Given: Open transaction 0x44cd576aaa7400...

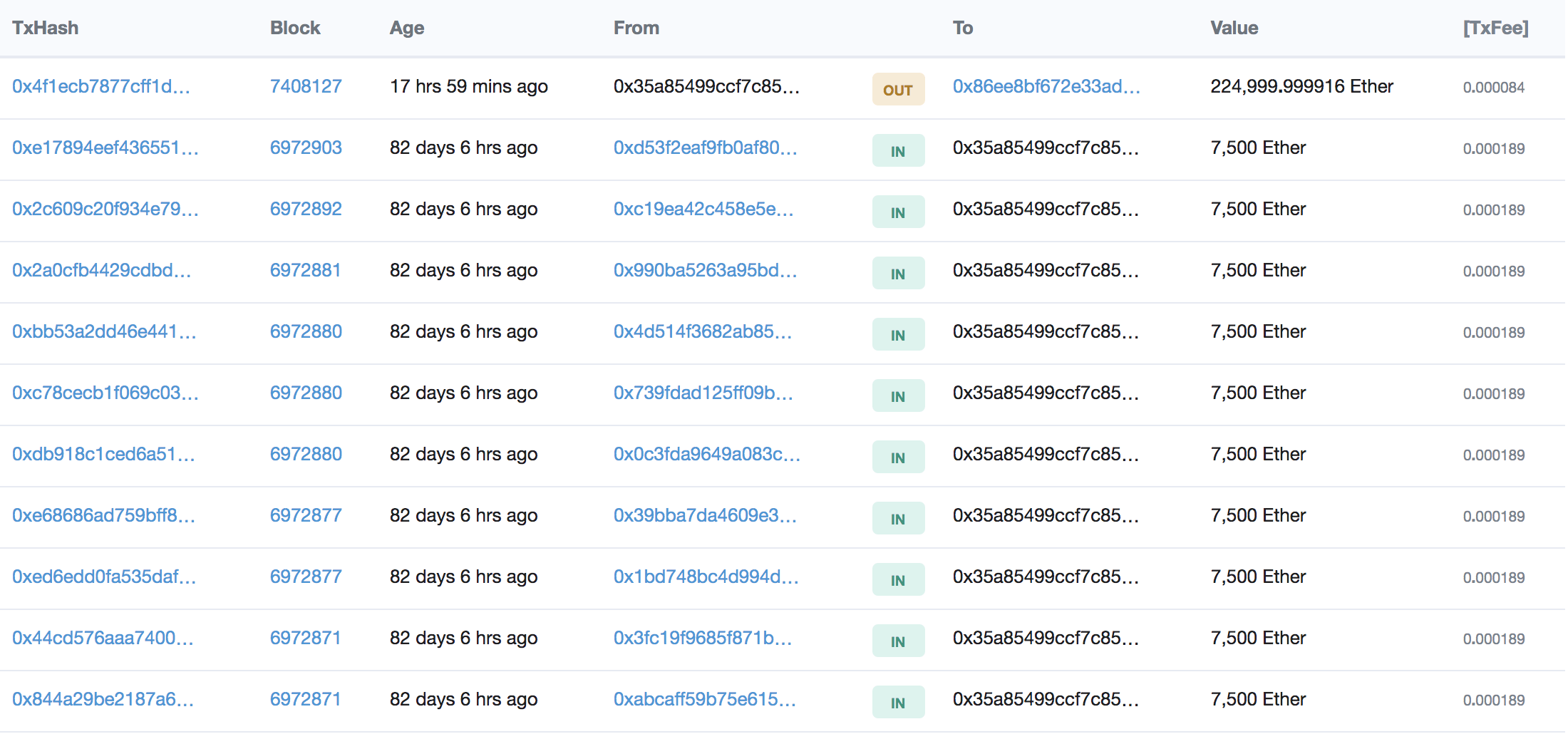Looking at the screenshot, I should pyautogui.click(x=103, y=638).
